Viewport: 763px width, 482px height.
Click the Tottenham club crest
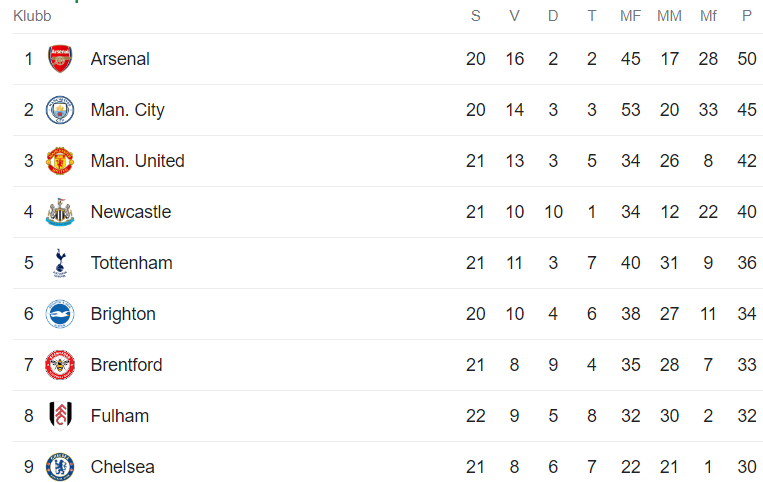(60, 263)
